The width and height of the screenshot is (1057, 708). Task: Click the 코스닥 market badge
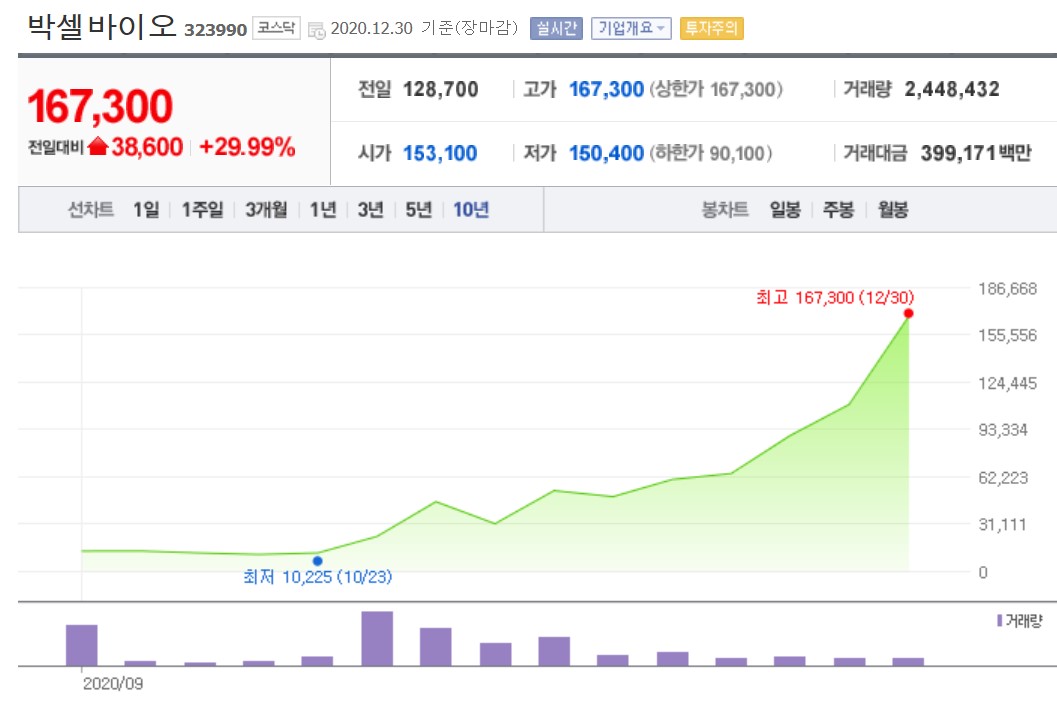[x=276, y=28]
